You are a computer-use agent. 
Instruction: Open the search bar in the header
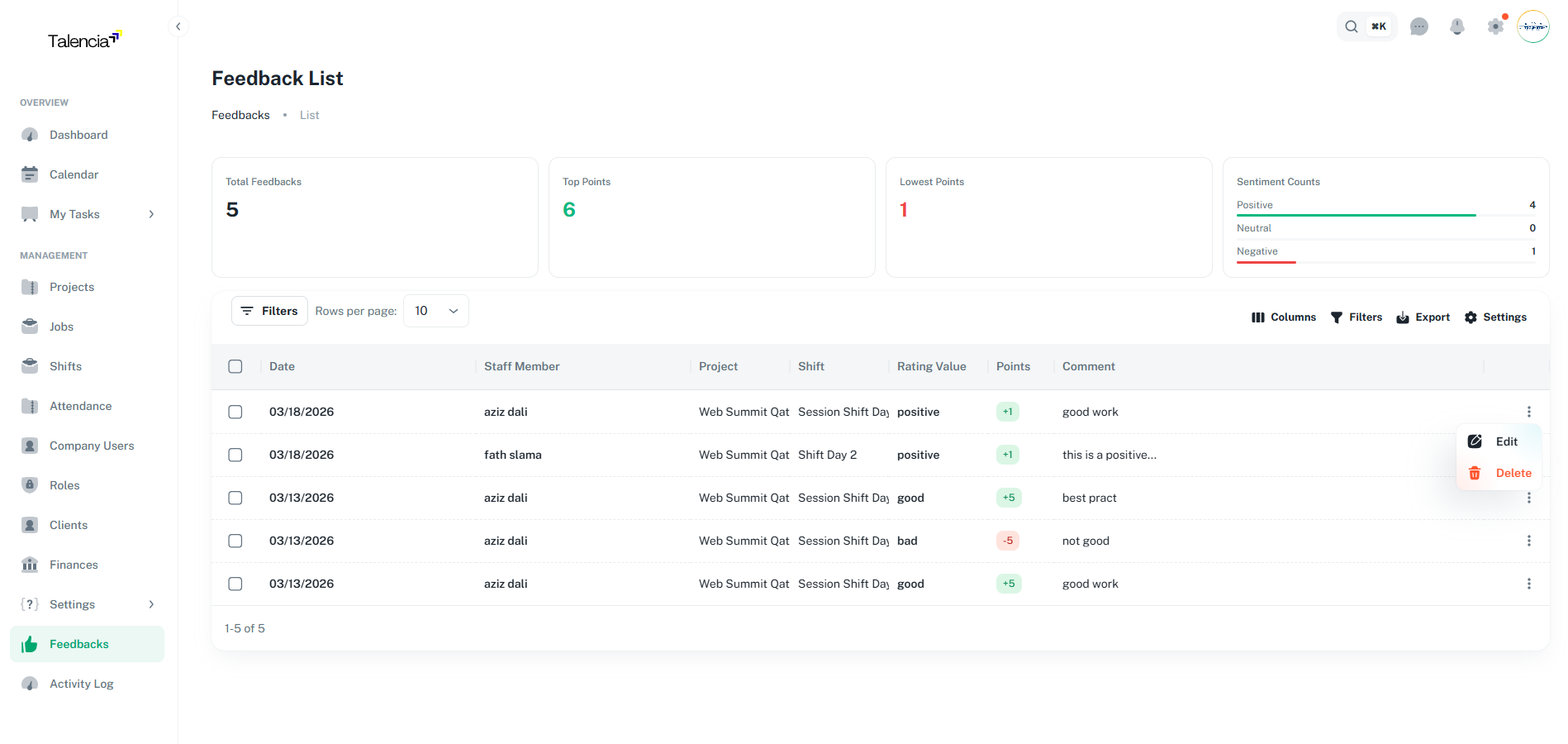(1352, 26)
